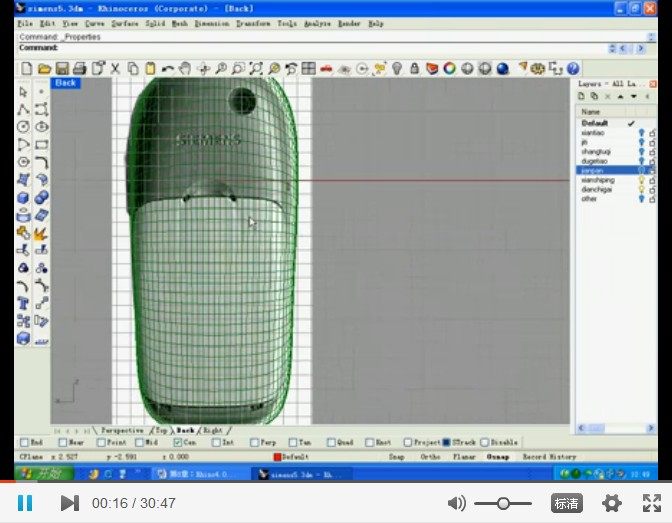Select the arrow pointer tool in left toolbar
Image resolution: width=672 pixels, height=523 pixels.
click(24, 92)
